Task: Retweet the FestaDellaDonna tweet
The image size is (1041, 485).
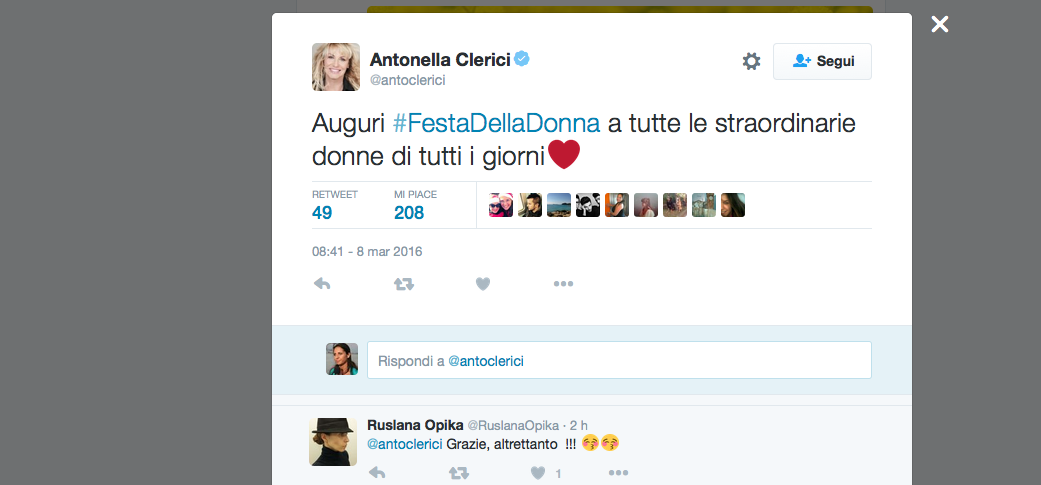Action: pyautogui.click(x=403, y=284)
